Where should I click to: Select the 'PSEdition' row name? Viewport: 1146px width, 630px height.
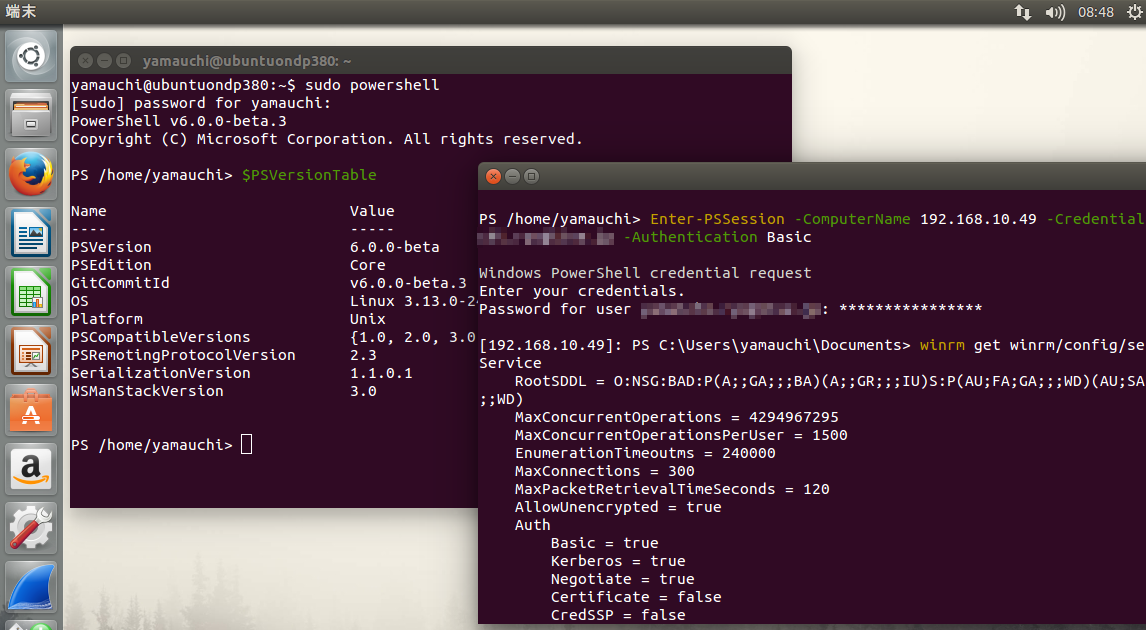pyautogui.click(x=111, y=265)
